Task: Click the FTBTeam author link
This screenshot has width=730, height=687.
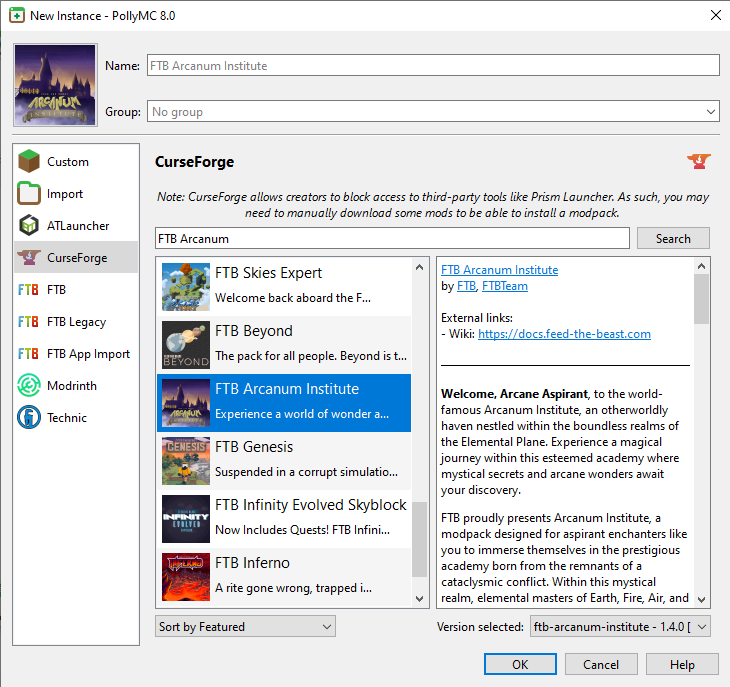Action: [504, 286]
